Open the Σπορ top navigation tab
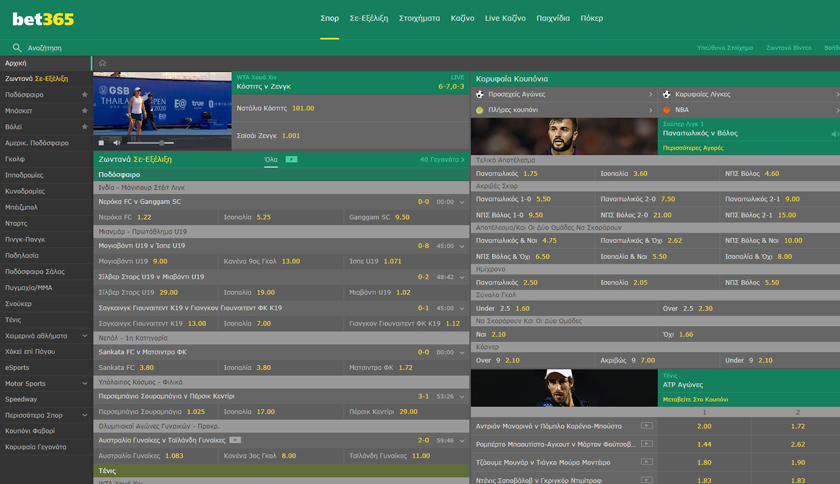Viewport: 840px width, 484px height. point(329,18)
